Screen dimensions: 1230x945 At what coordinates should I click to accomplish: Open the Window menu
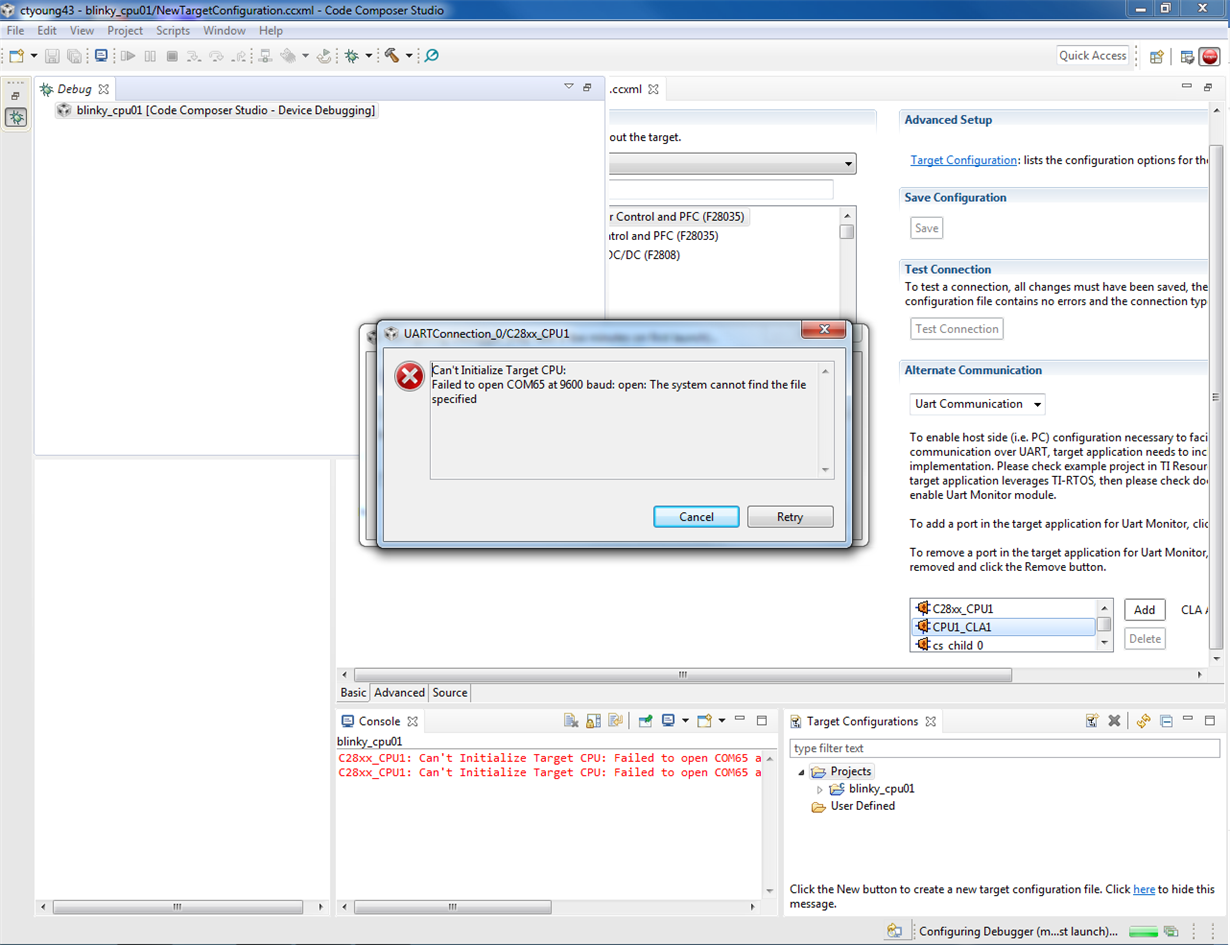click(224, 31)
